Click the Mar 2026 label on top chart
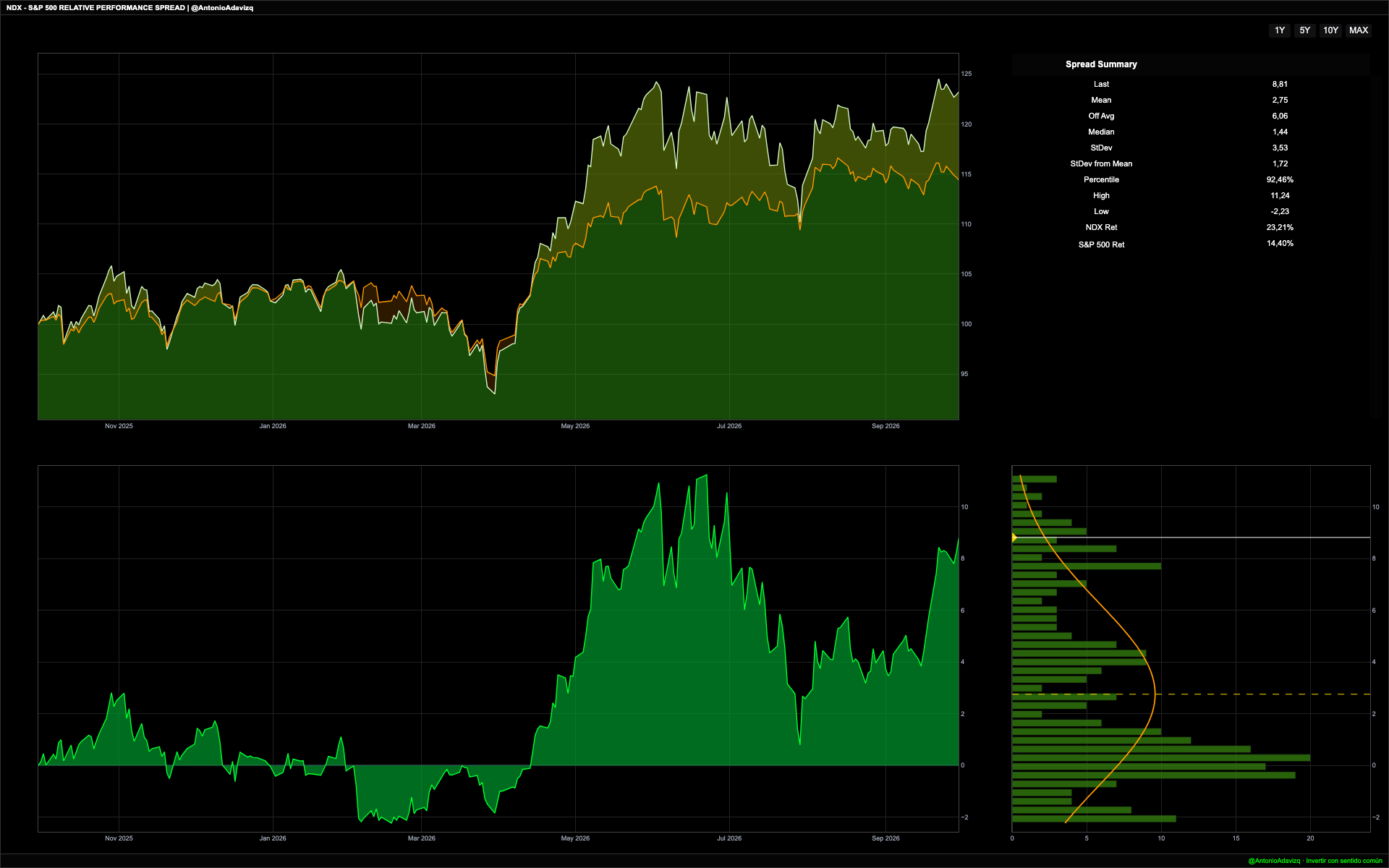 [422, 426]
